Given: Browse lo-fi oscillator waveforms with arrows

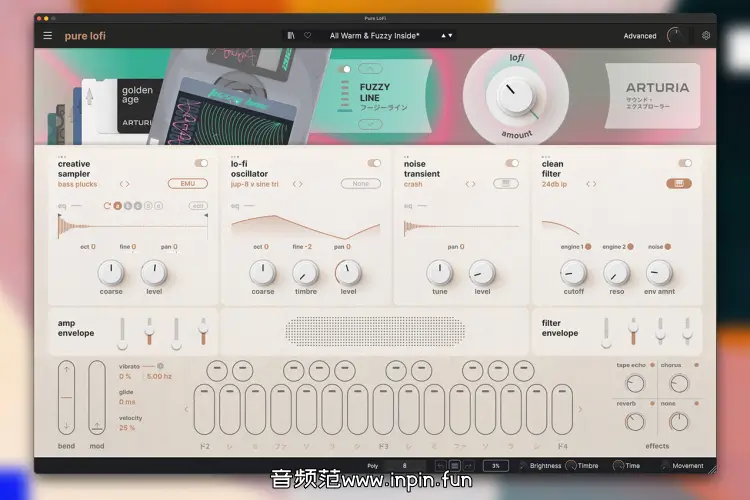Looking at the screenshot, I should point(298,184).
